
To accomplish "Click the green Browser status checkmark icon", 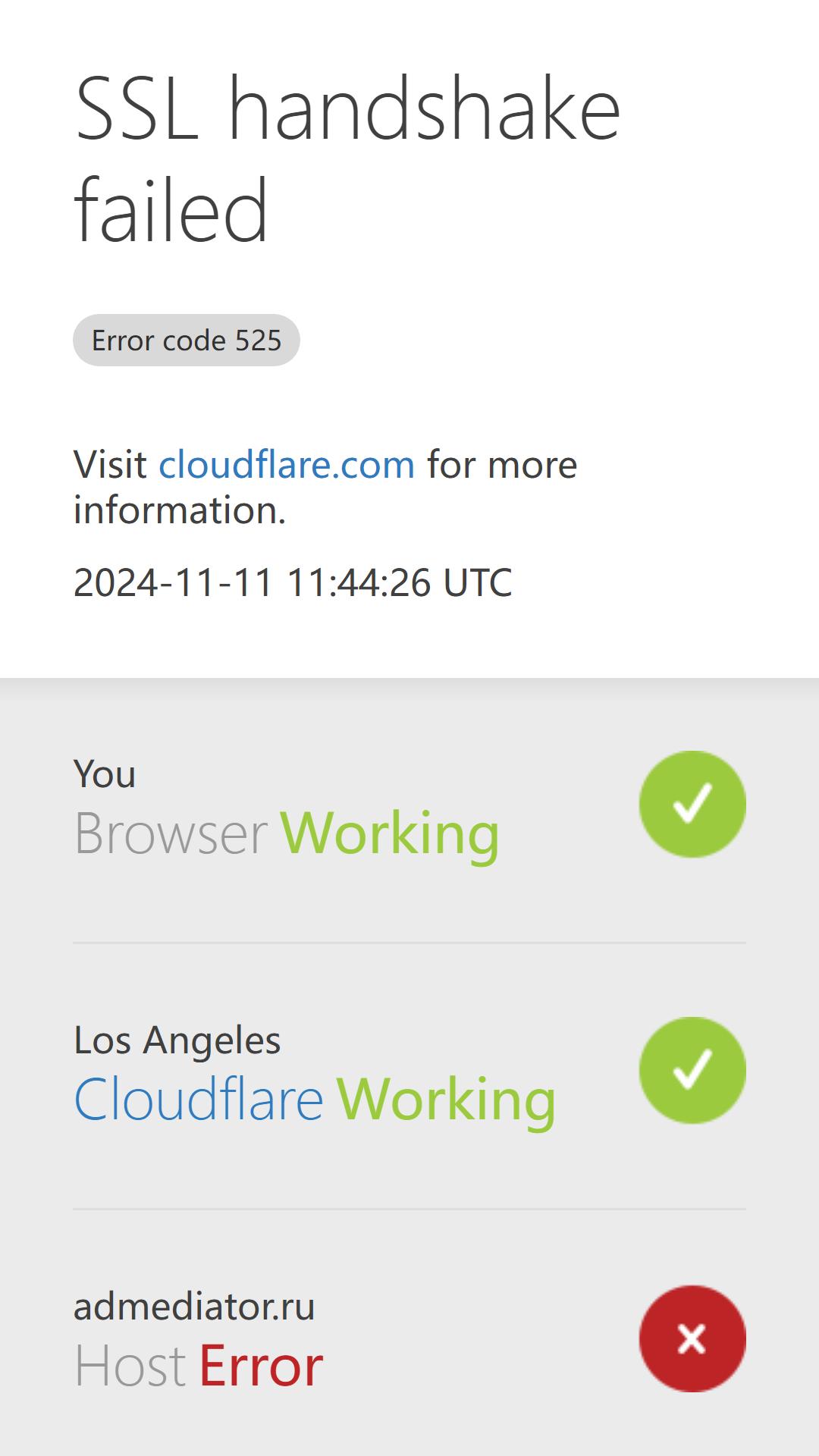I will click(x=692, y=804).
